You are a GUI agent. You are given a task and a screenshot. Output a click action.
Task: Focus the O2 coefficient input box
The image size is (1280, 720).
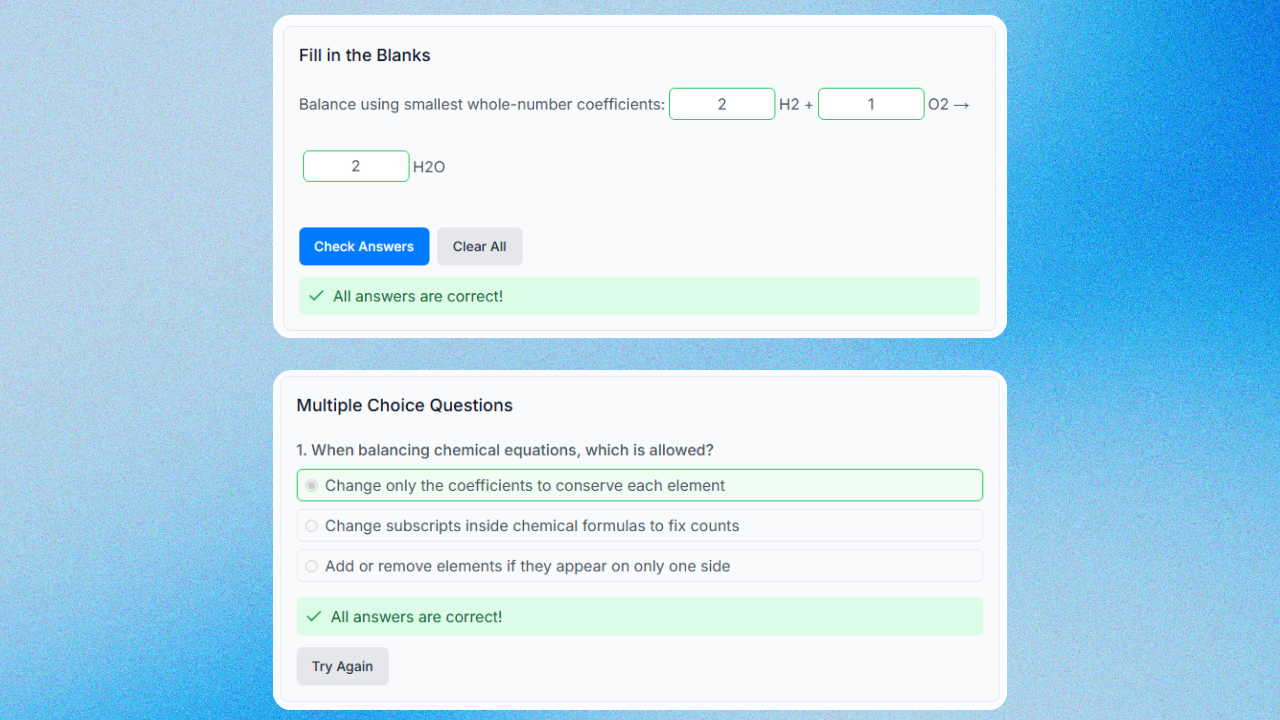[871, 104]
